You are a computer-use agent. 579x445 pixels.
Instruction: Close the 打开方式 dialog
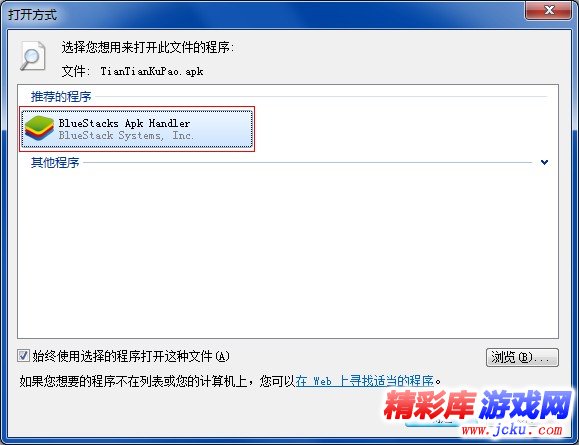coord(548,10)
